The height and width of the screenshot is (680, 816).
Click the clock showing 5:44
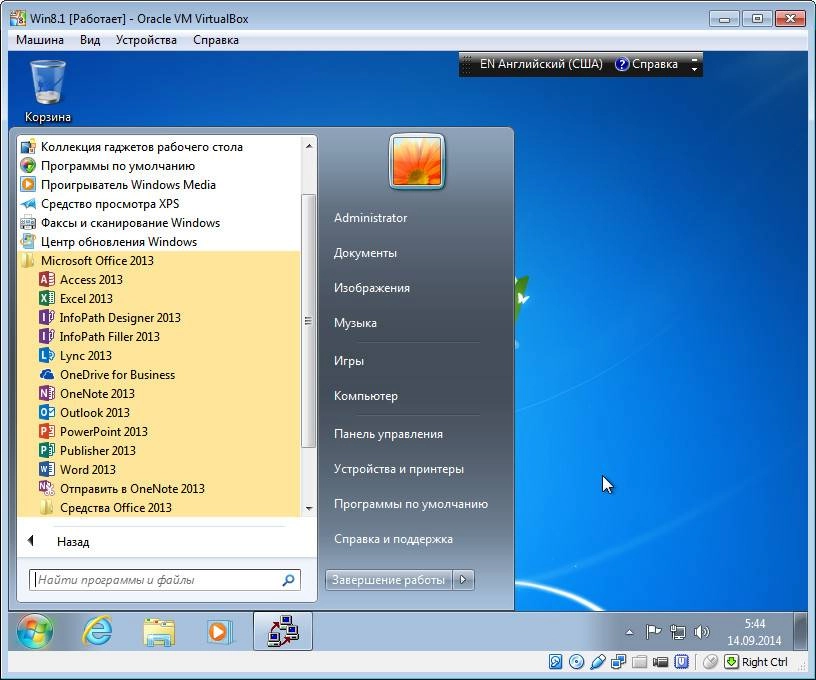[754, 632]
